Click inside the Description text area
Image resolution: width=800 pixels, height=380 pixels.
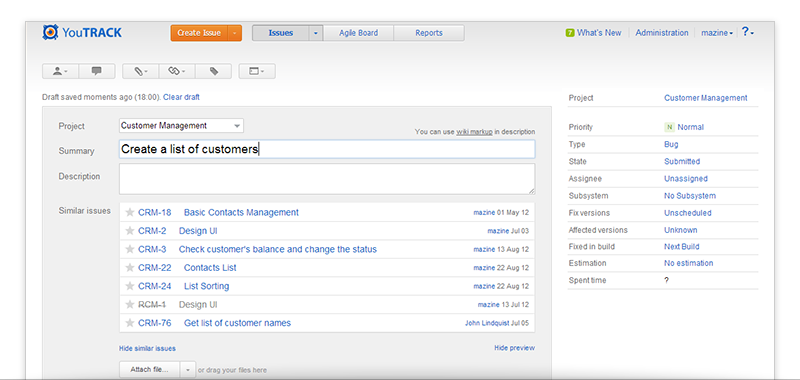tap(327, 179)
